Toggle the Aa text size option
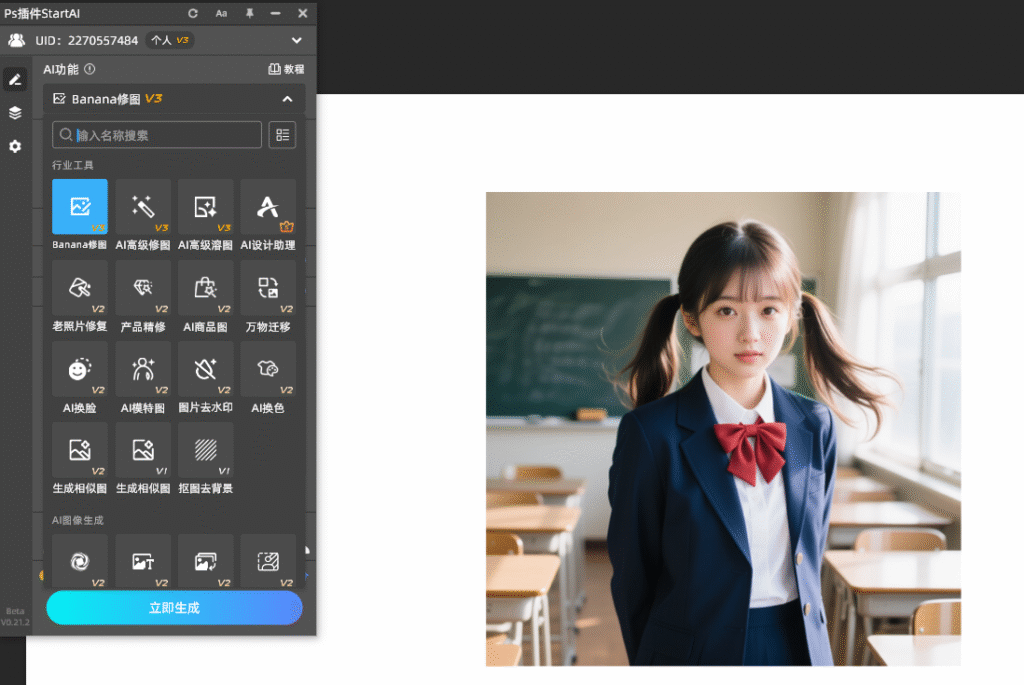The width and height of the screenshot is (1024, 685). tap(221, 13)
